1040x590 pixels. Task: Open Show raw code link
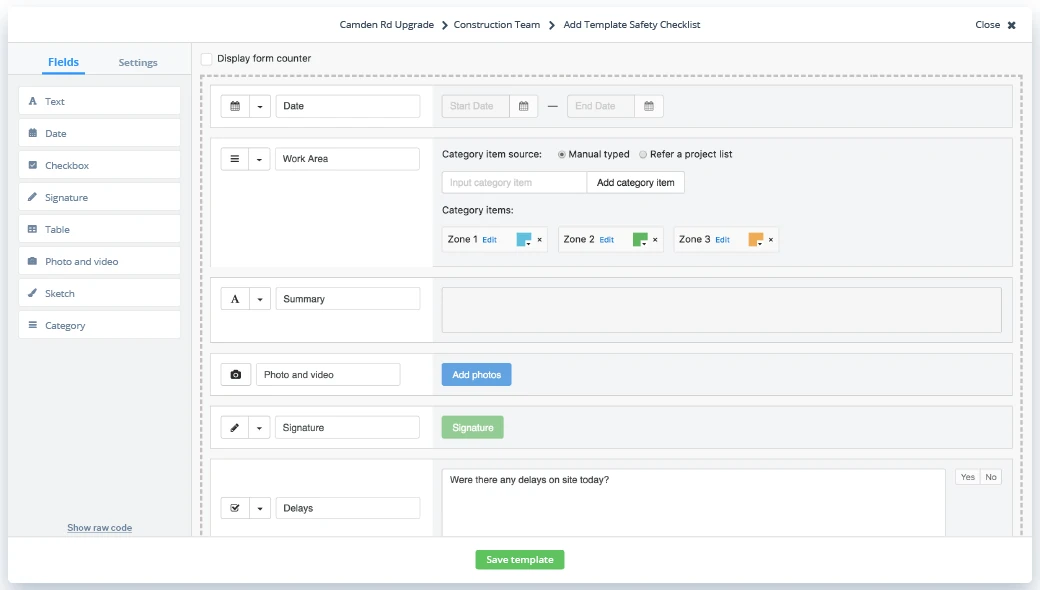(99, 528)
